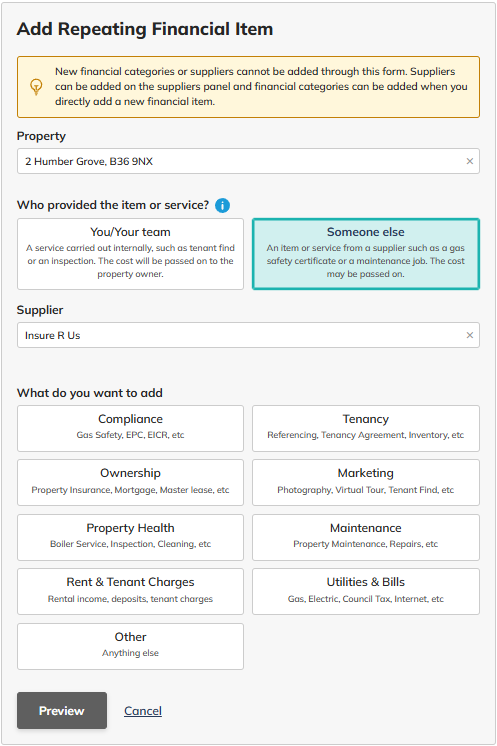Click the blue info icon beside provider question
The image size is (497, 746).
[x=222, y=206]
